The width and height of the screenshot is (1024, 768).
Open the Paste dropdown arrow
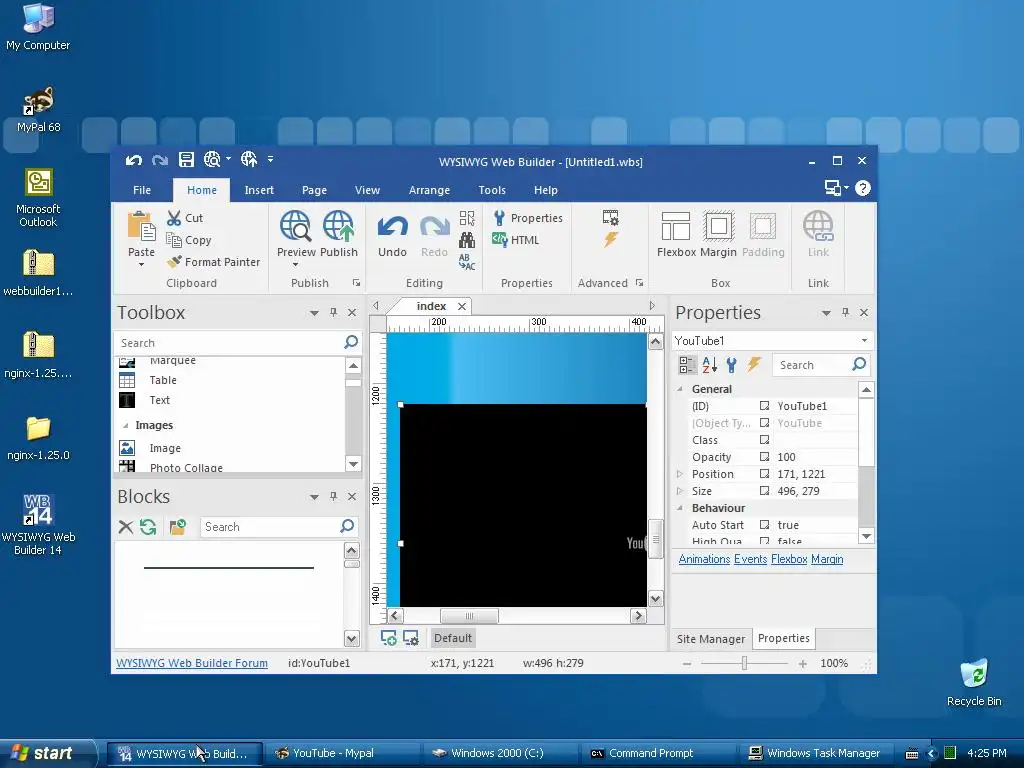(141, 265)
